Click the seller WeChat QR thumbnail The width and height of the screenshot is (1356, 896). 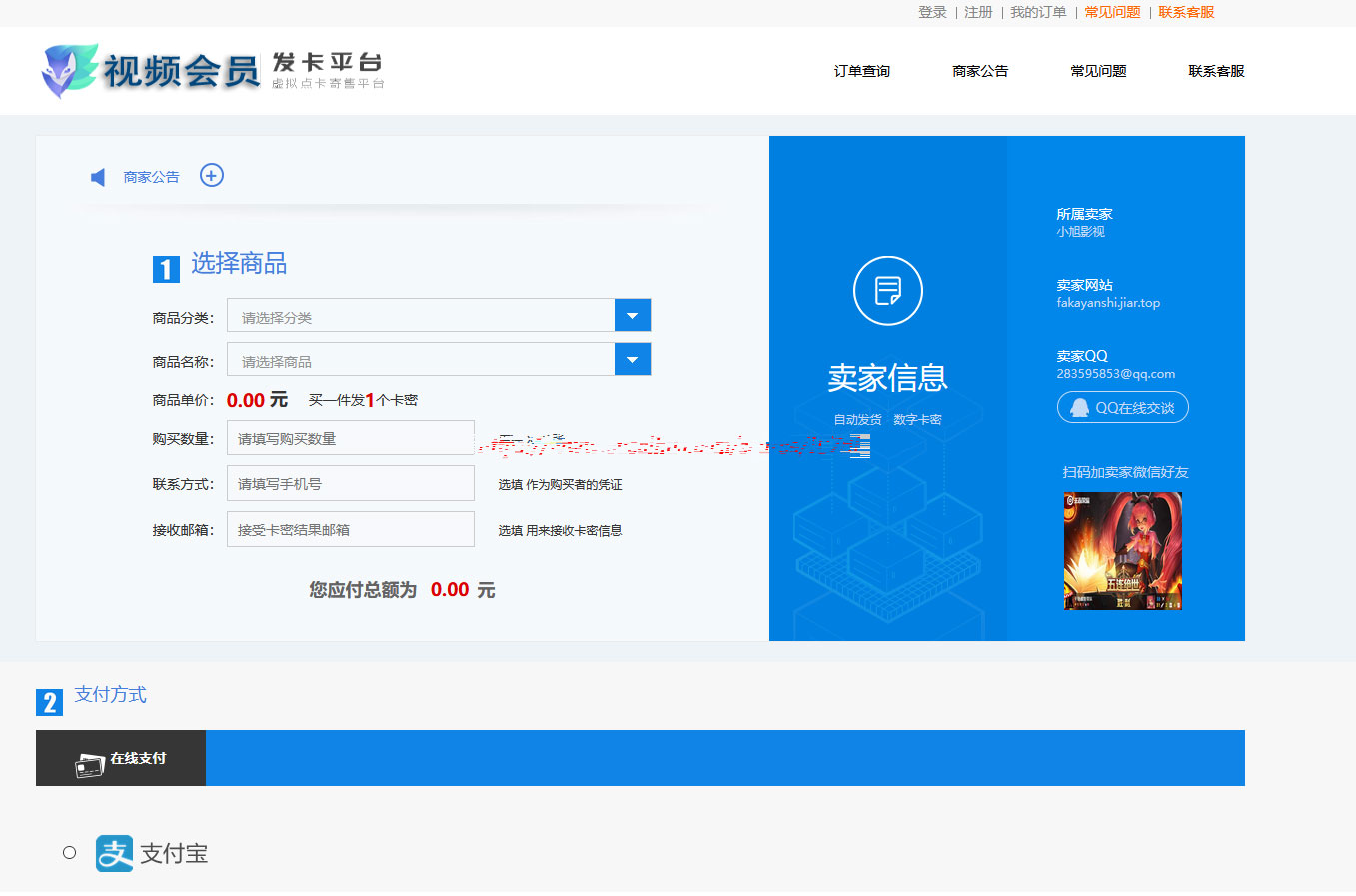coord(1123,550)
